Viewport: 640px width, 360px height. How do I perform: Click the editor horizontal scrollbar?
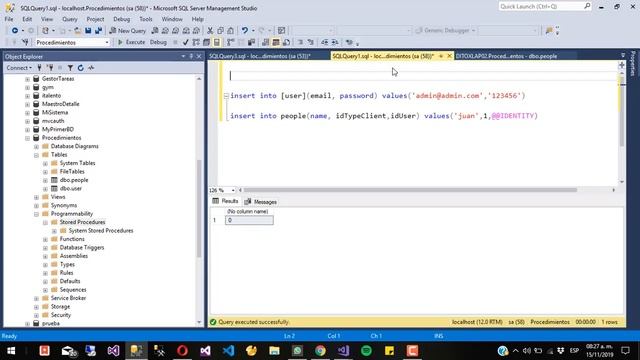click(x=410, y=190)
